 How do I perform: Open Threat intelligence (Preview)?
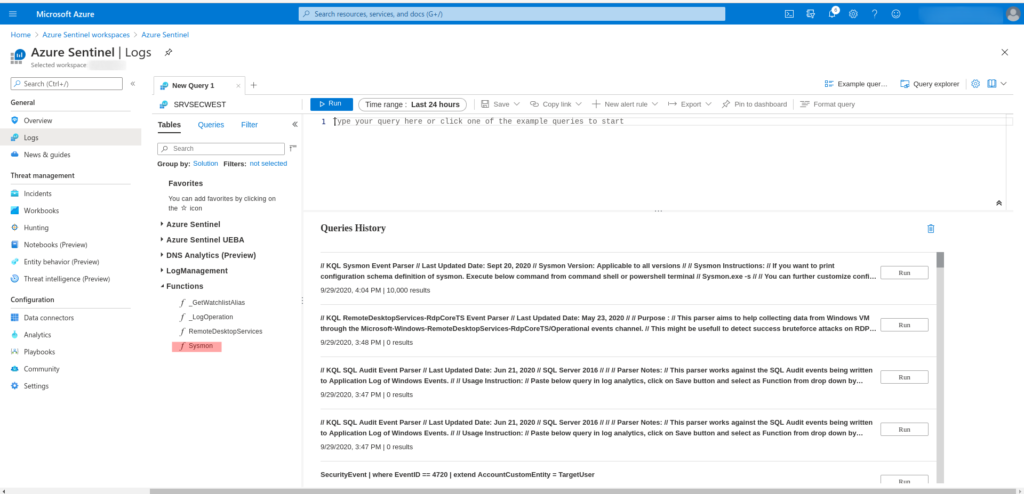(67, 278)
